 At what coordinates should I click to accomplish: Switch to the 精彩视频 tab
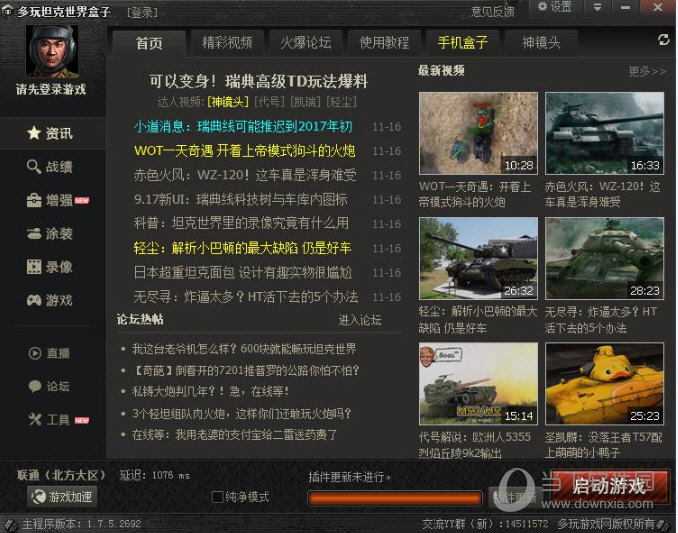pyautogui.click(x=227, y=43)
